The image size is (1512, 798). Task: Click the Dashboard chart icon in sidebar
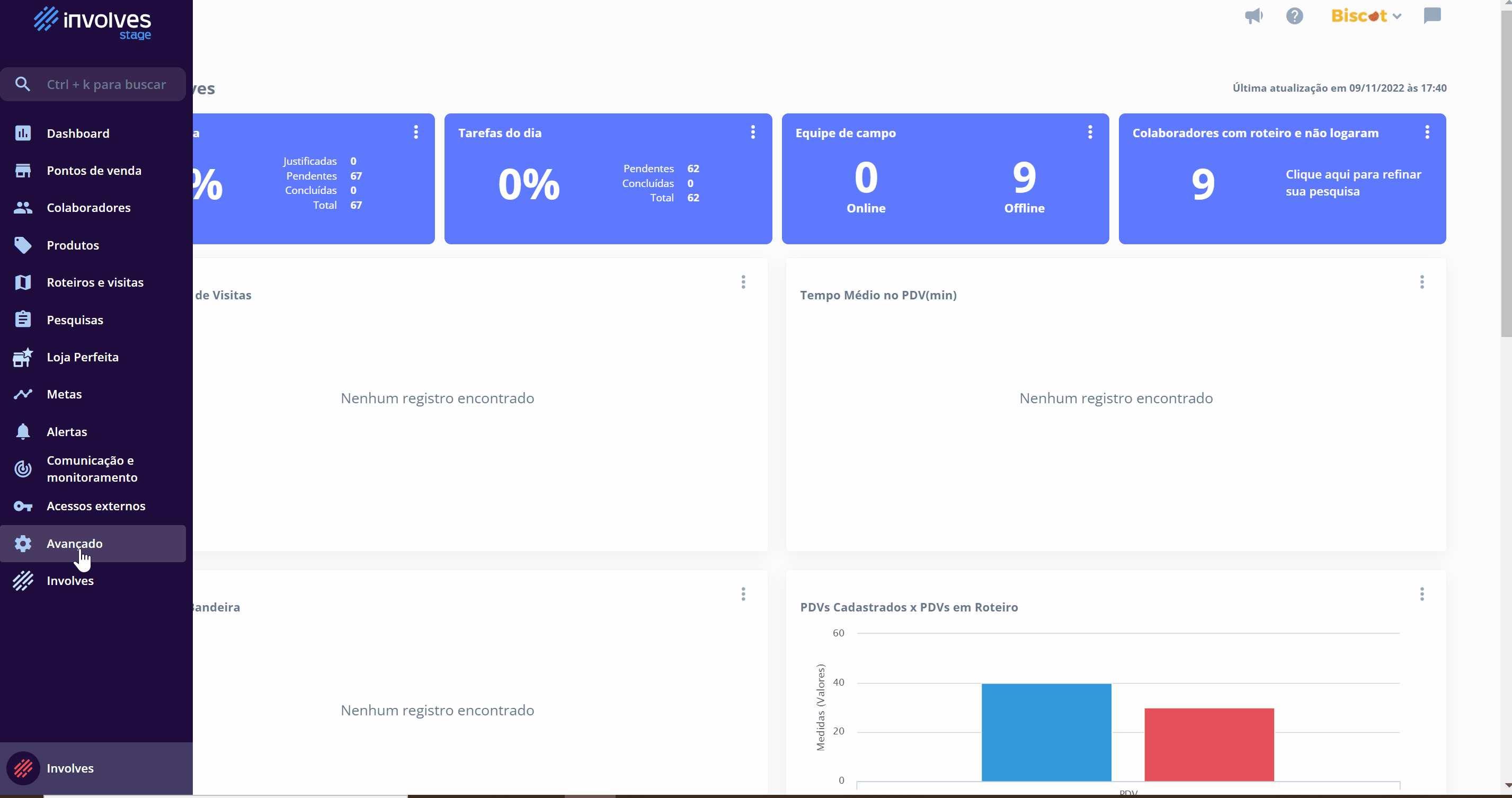(23, 134)
